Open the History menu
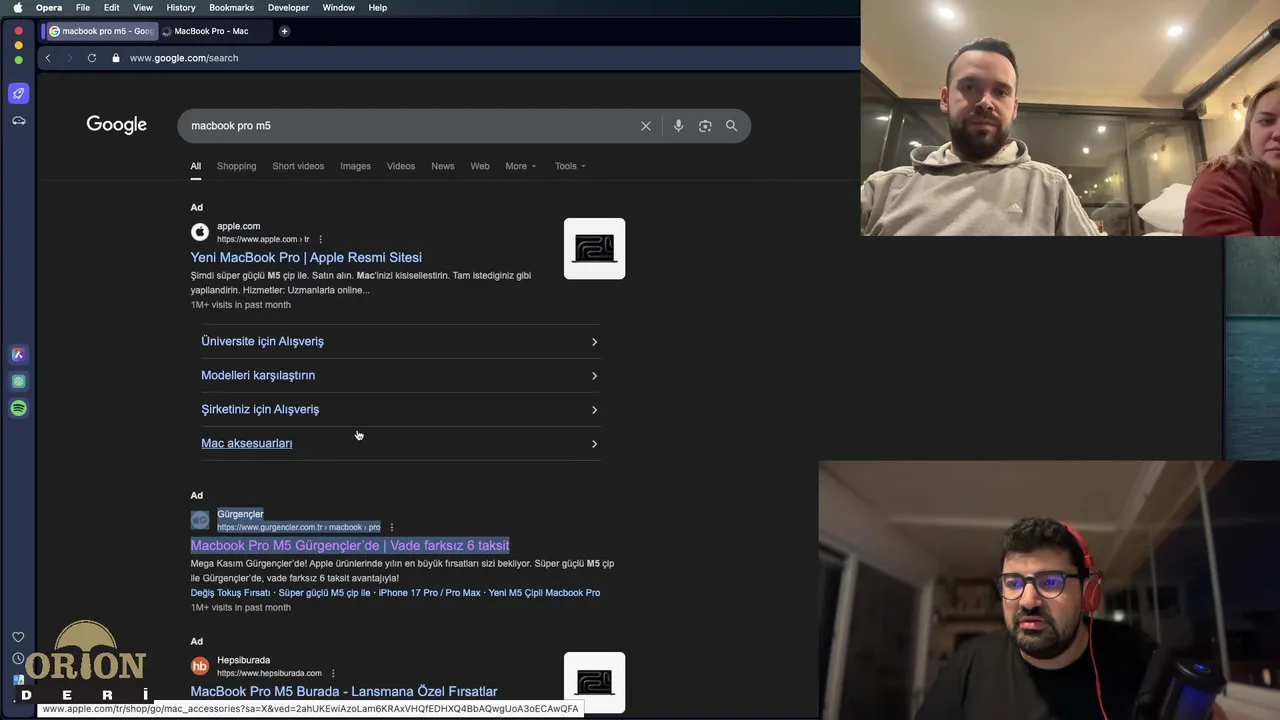 [x=181, y=7]
